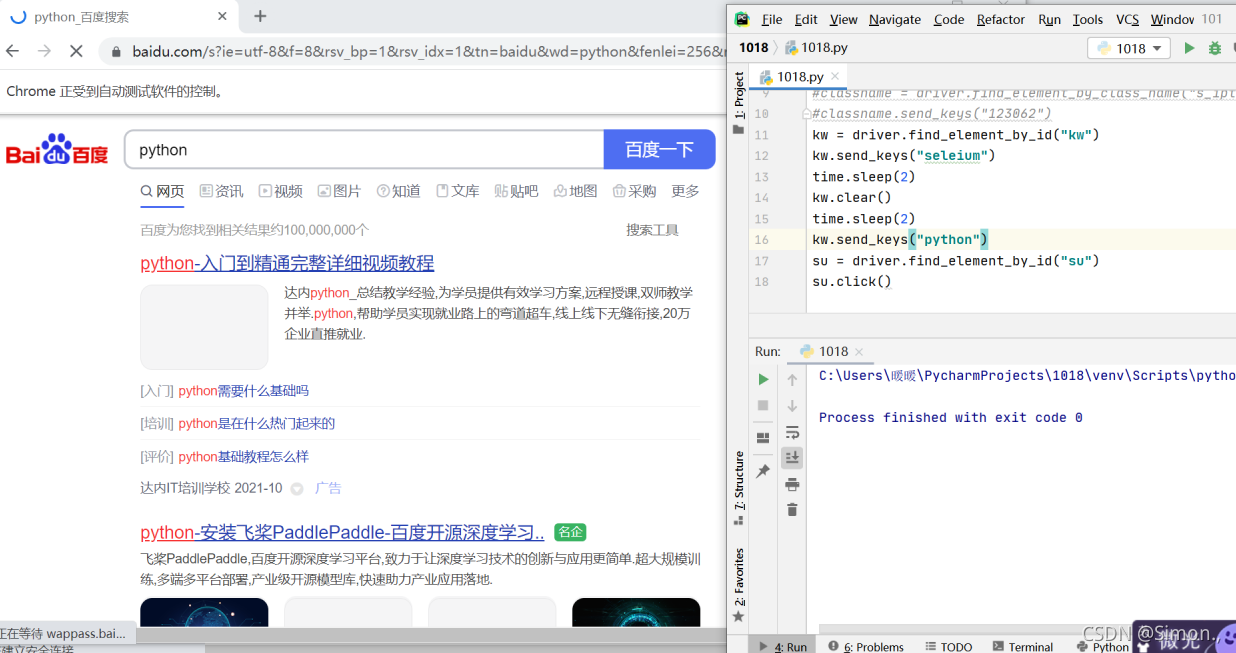This screenshot has height=653, width=1236.
Task: Open the VCS menu
Action: click(x=1127, y=19)
